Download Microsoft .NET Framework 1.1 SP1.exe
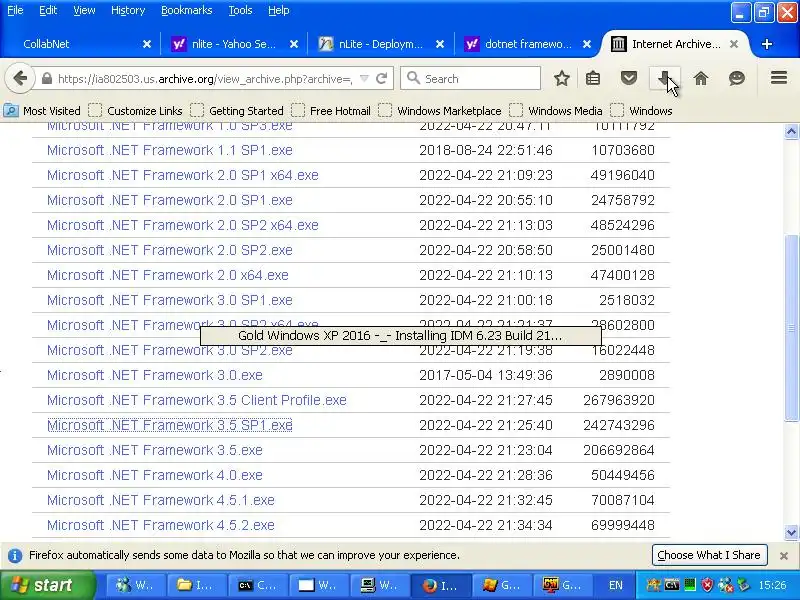This screenshot has width=800, height=600. tap(169, 151)
